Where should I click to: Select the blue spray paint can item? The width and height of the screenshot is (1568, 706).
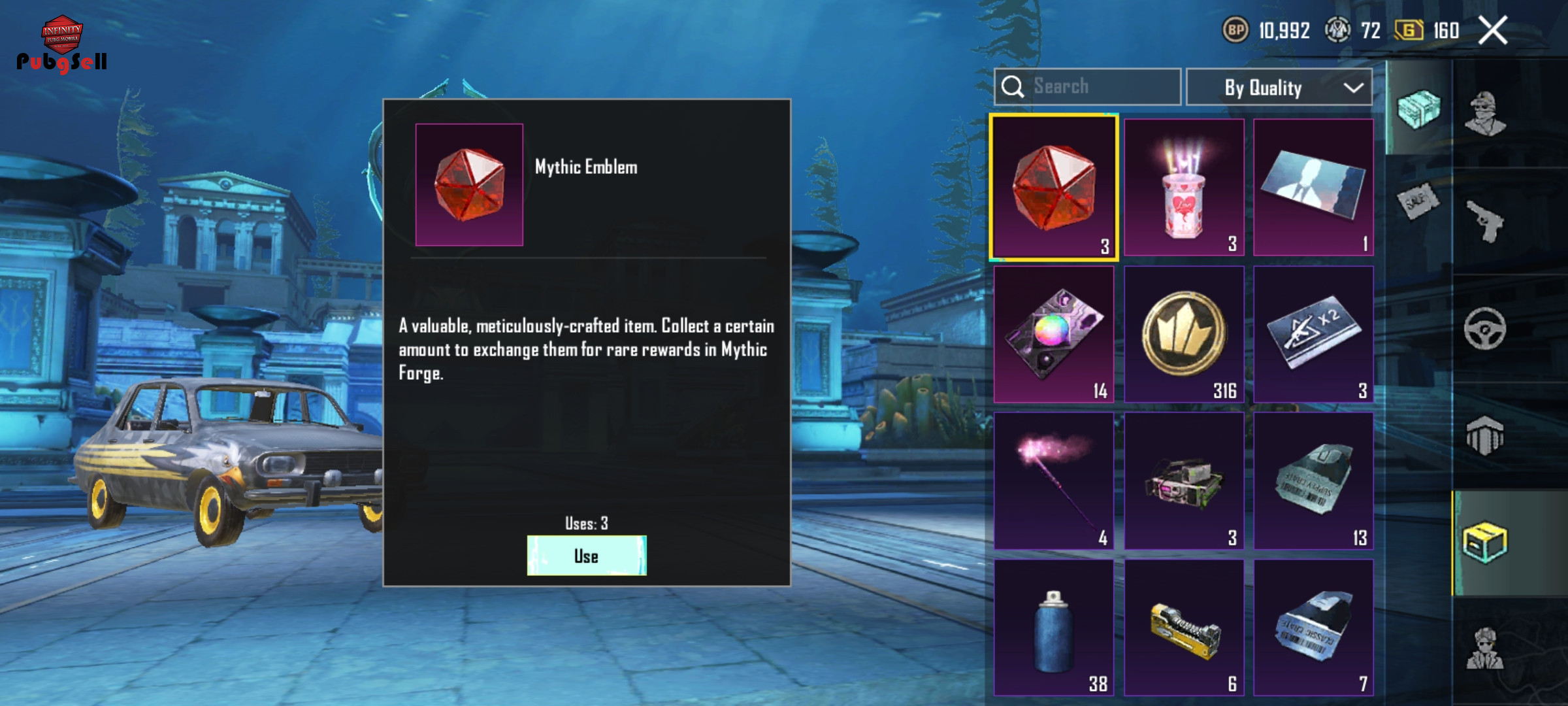pos(1054,628)
